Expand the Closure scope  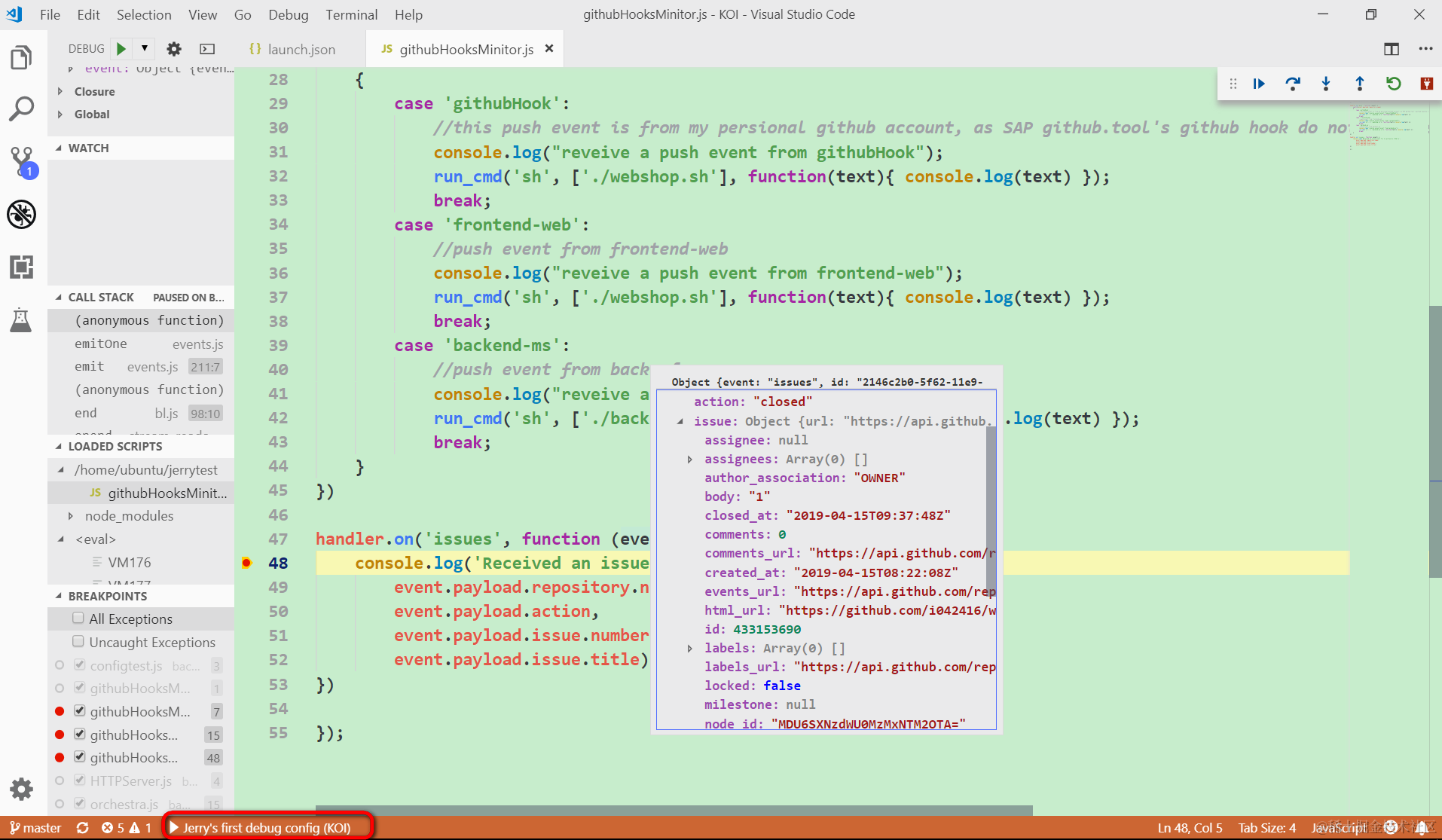pyautogui.click(x=60, y=91)
